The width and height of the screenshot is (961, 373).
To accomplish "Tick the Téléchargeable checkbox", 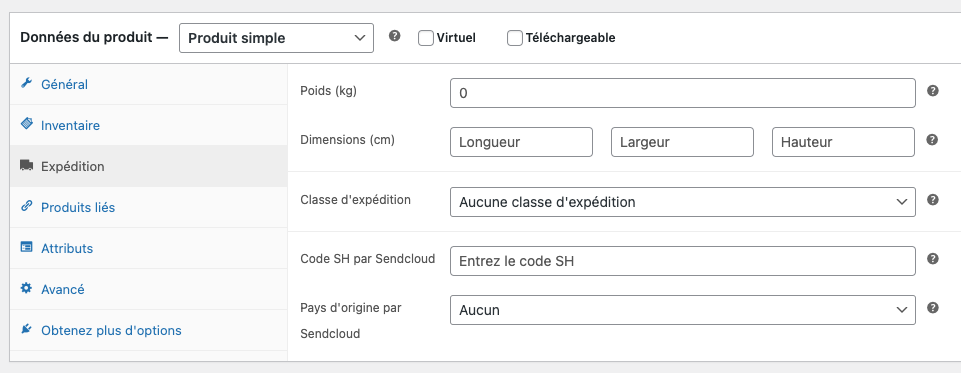I will pyautogui.click(x=515, y=38).
